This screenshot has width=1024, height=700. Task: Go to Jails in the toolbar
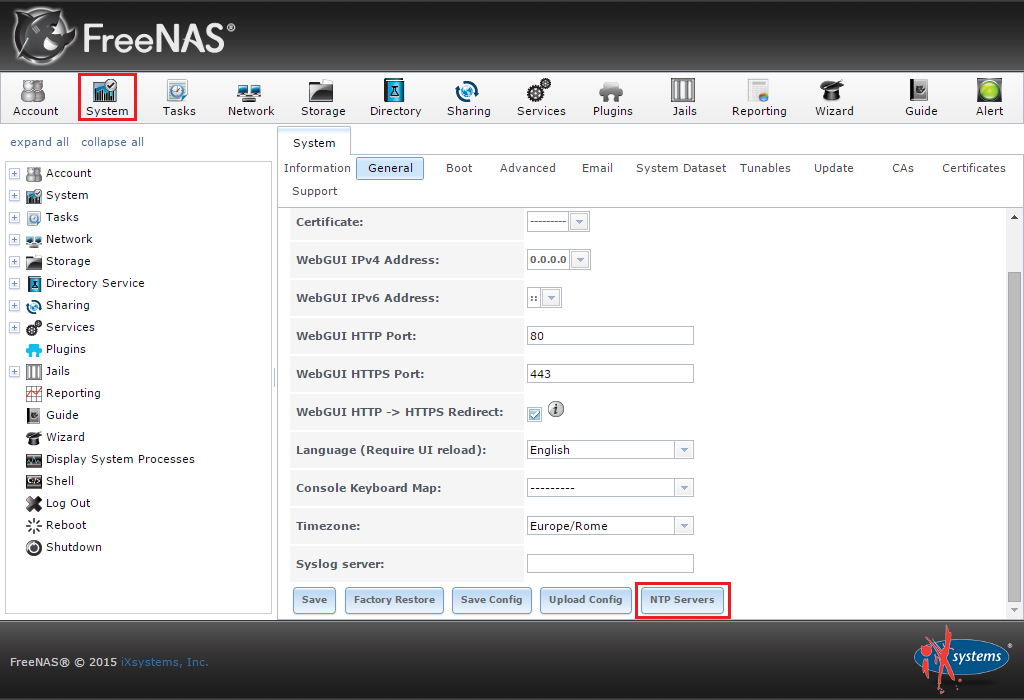click(684, 98)
